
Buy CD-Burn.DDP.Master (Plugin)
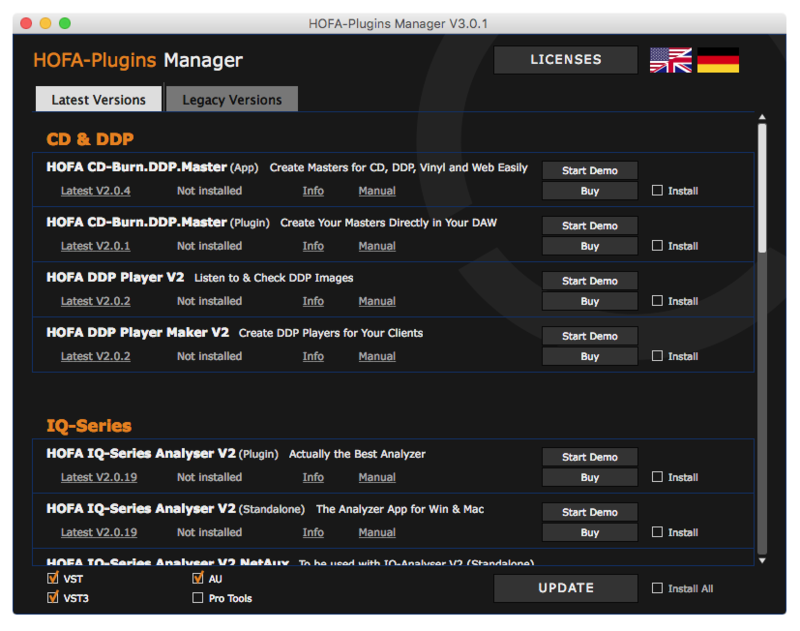point(590,246)
